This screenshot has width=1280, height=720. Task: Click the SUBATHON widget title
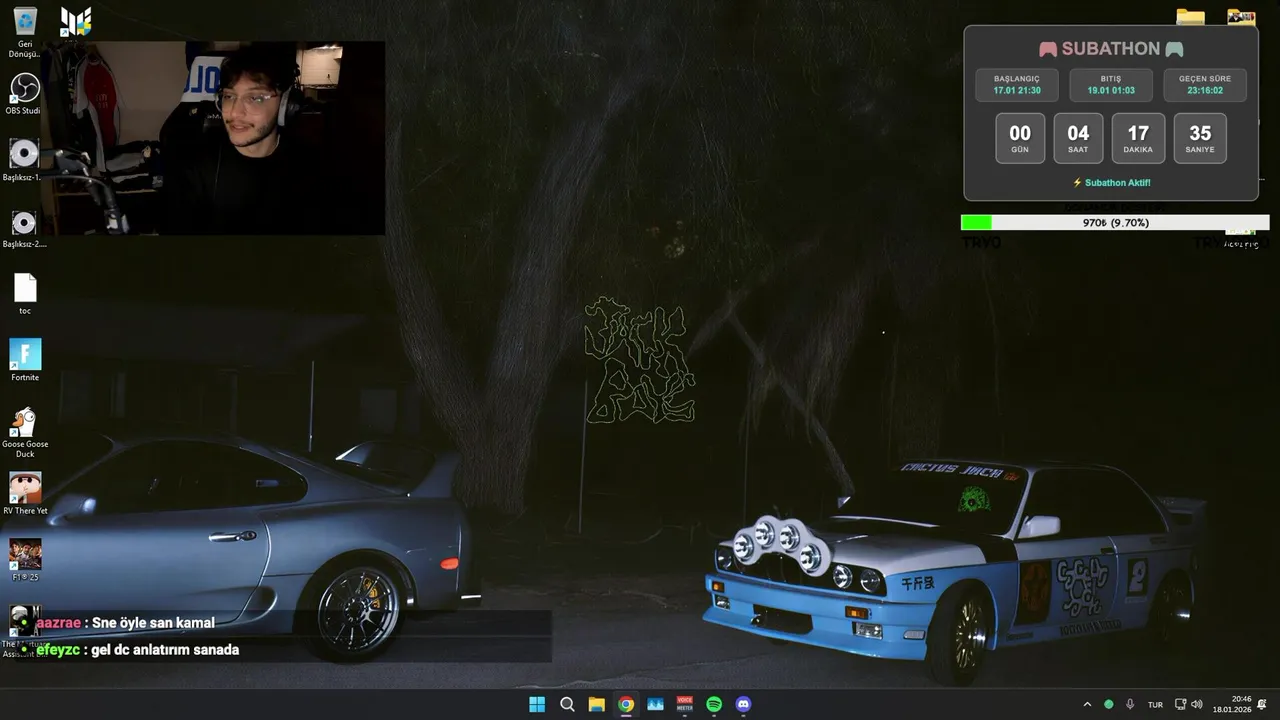1111,49
